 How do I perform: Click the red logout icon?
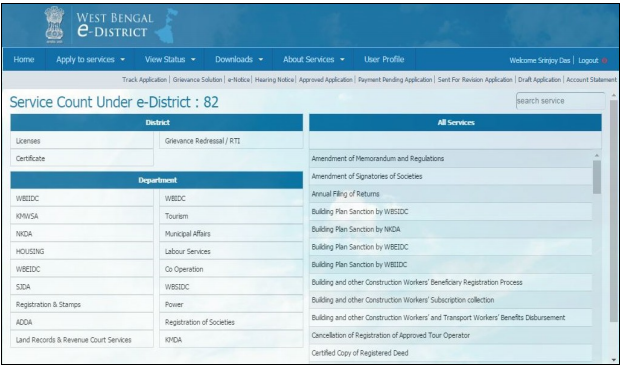(x=604, y=61)
